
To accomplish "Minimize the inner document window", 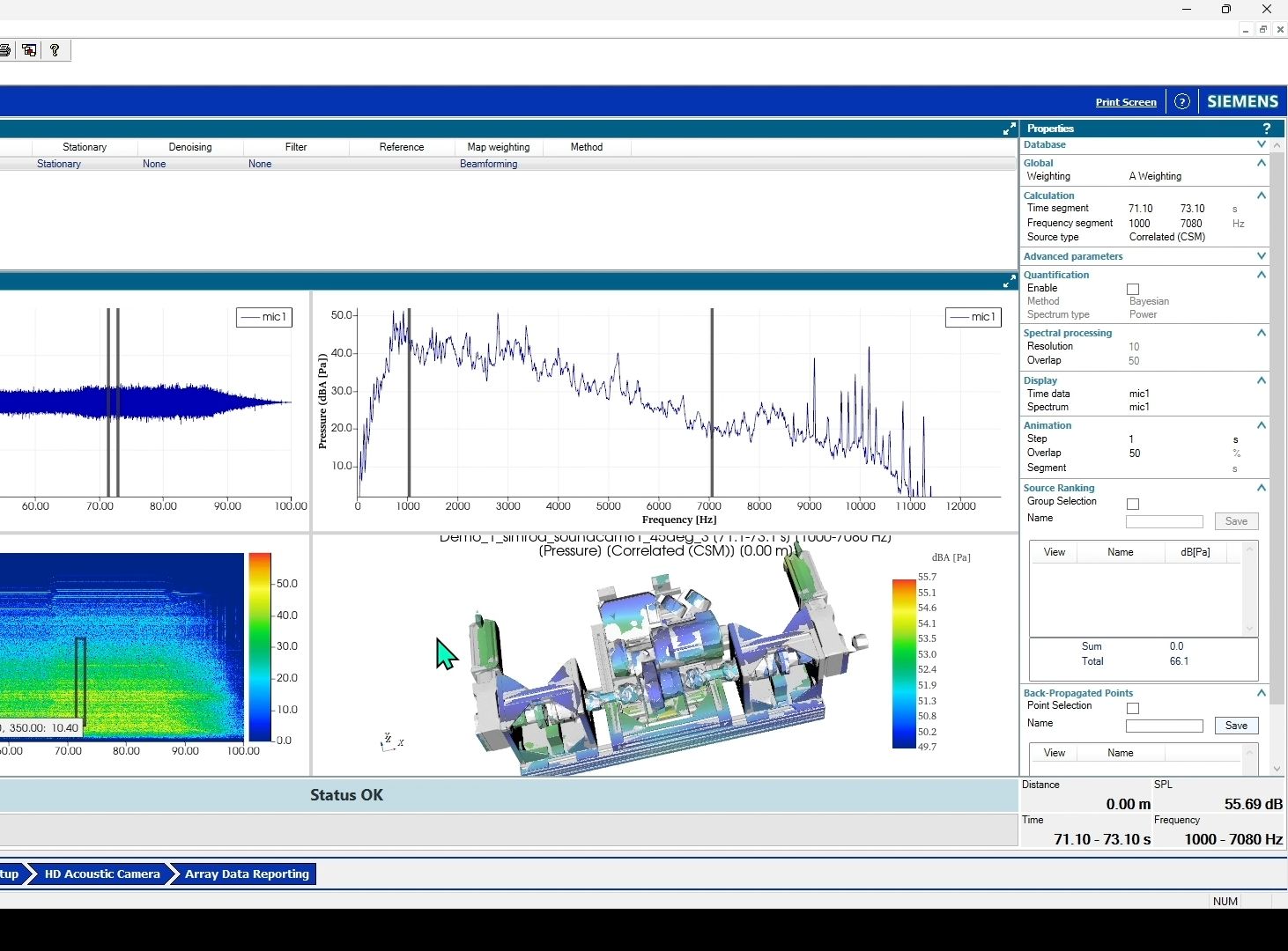I will [x=1245, y=29].
